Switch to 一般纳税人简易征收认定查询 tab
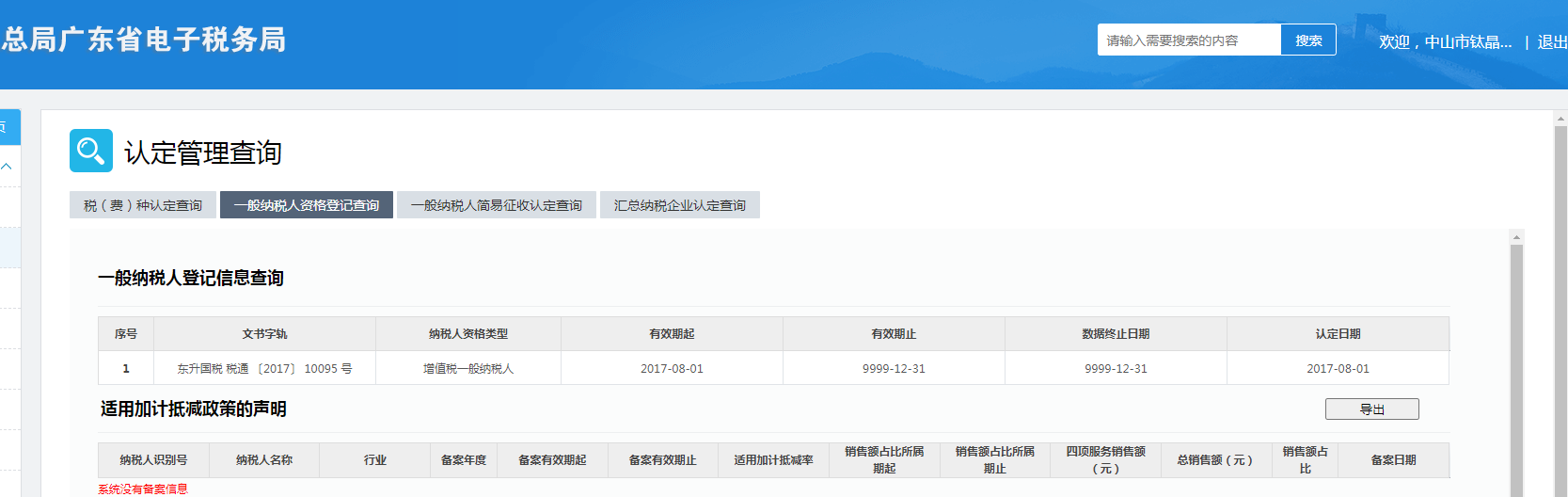1568x497 pixels. coord(497,205)
